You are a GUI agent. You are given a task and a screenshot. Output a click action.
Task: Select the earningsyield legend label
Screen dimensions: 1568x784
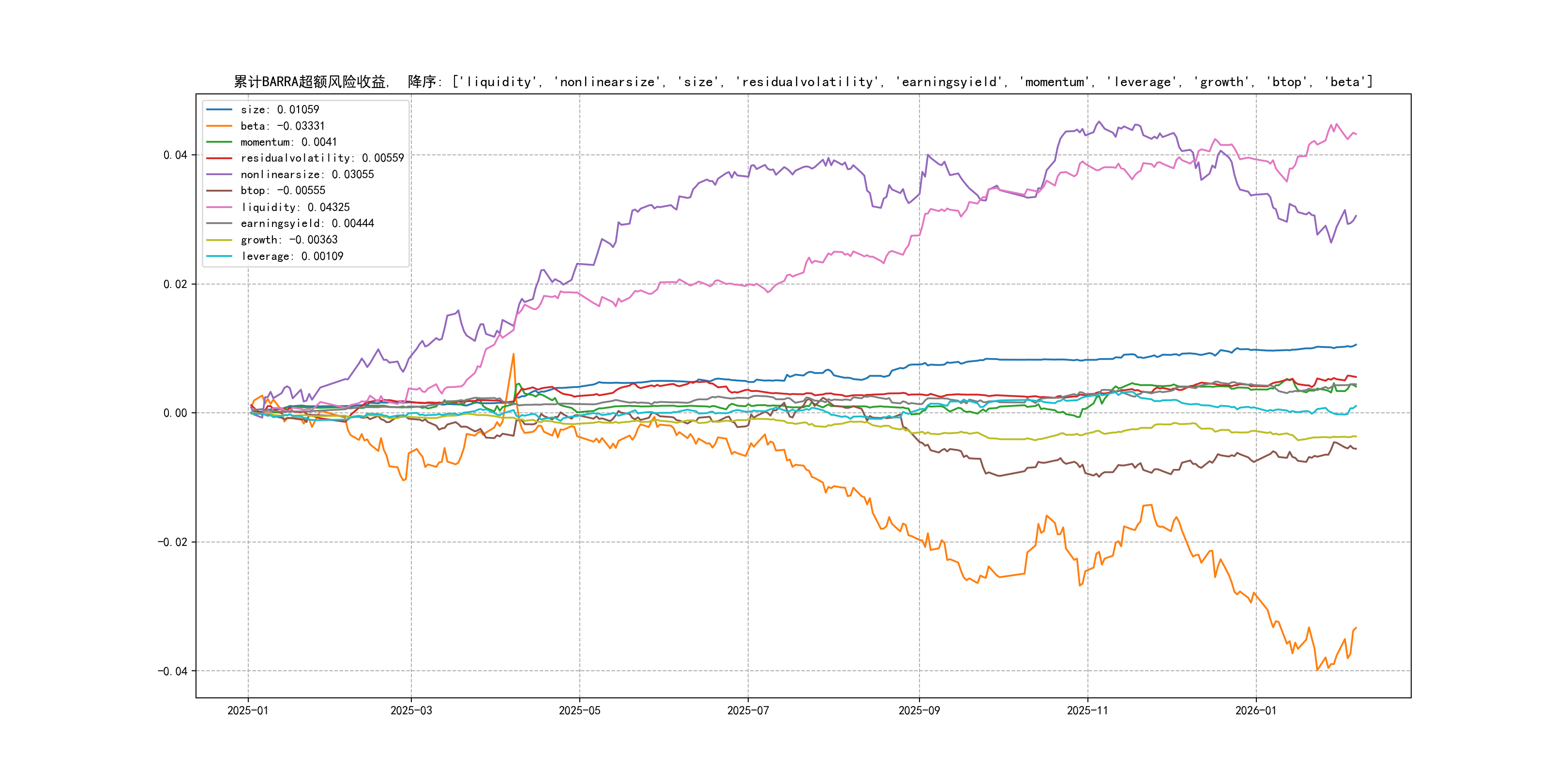[x=307, y=224]
